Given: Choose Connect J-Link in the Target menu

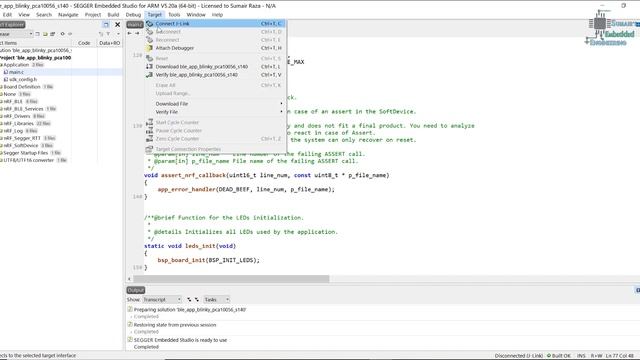Looking at the screenshot, I should [x=215, y=24].
